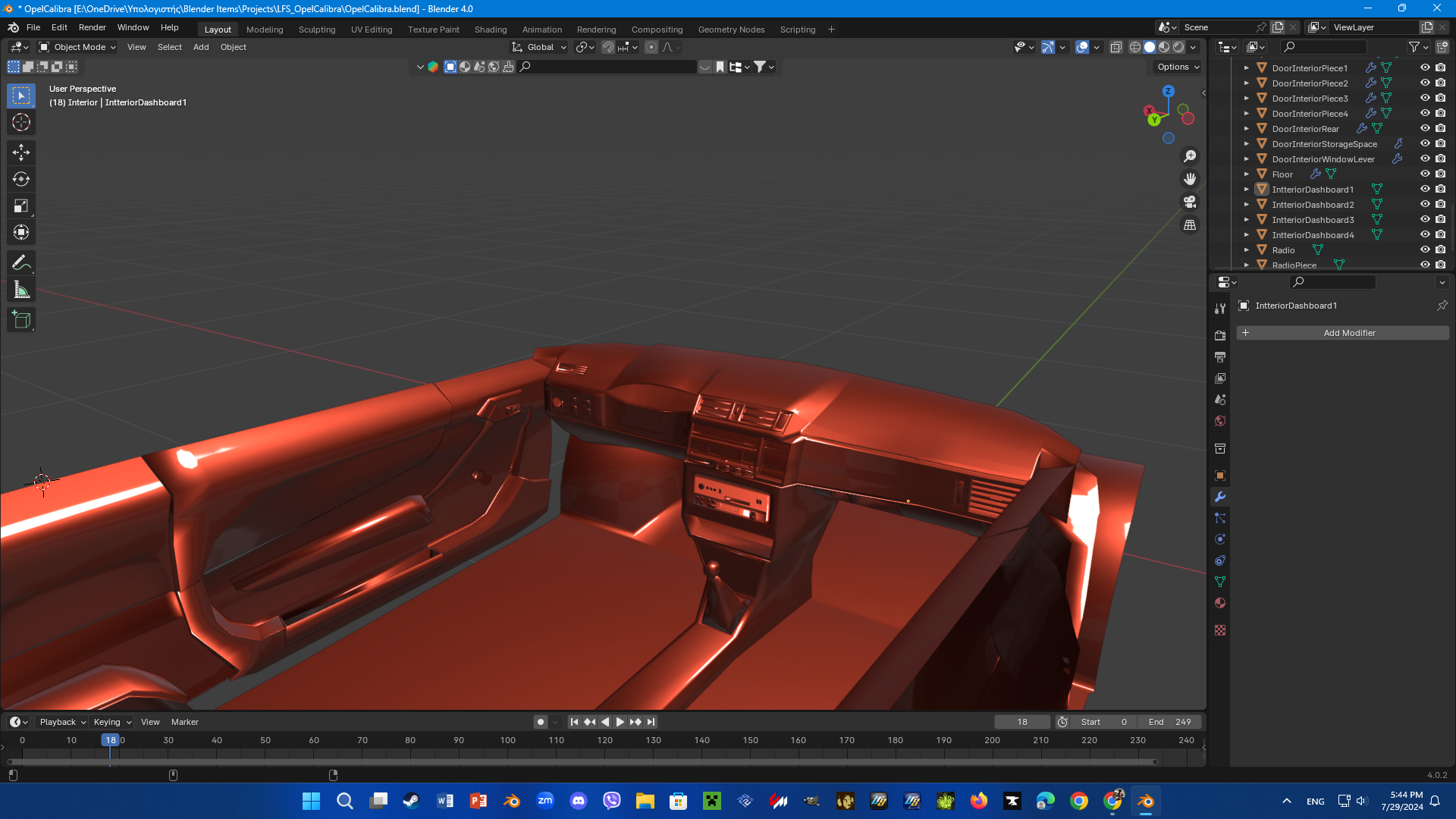1456x819 pixels.
Task: Disable render for DoorInteriorRear
Action: [x=1440, y=128]
